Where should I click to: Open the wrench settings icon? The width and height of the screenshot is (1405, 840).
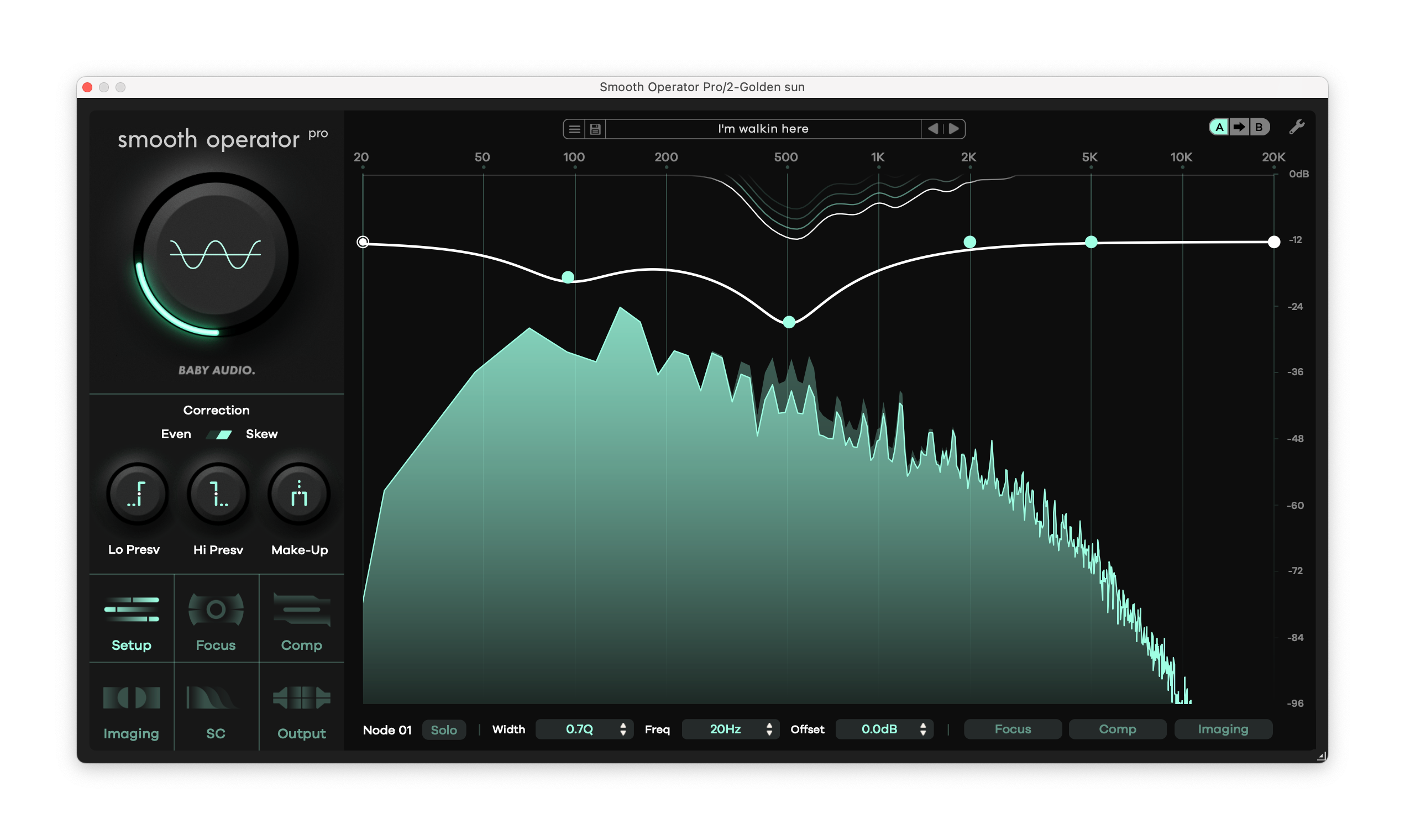(1296, 127)
